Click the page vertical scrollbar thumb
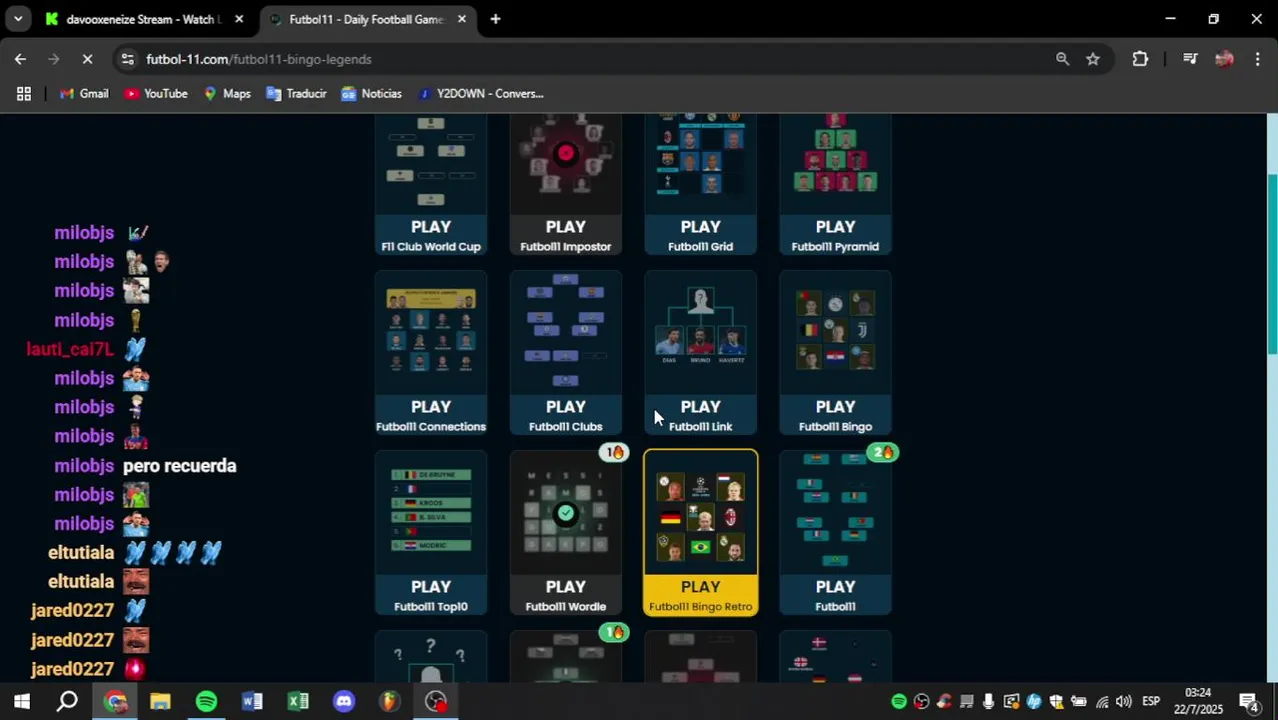Image resolution: width=1278 pixels, height=720 pixels. point(1272,263)
